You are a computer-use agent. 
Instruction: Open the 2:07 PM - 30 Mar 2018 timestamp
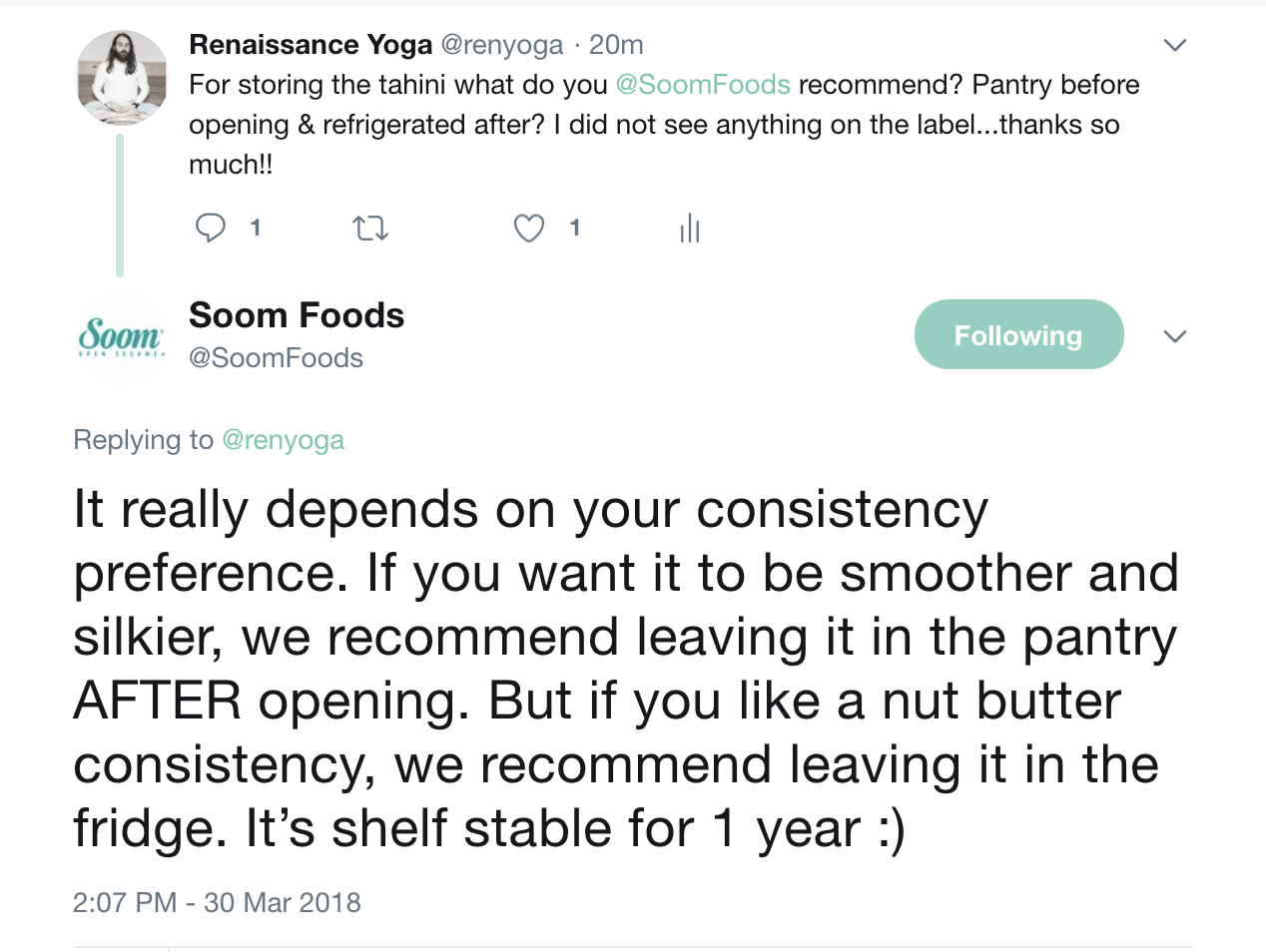point(217,903)
